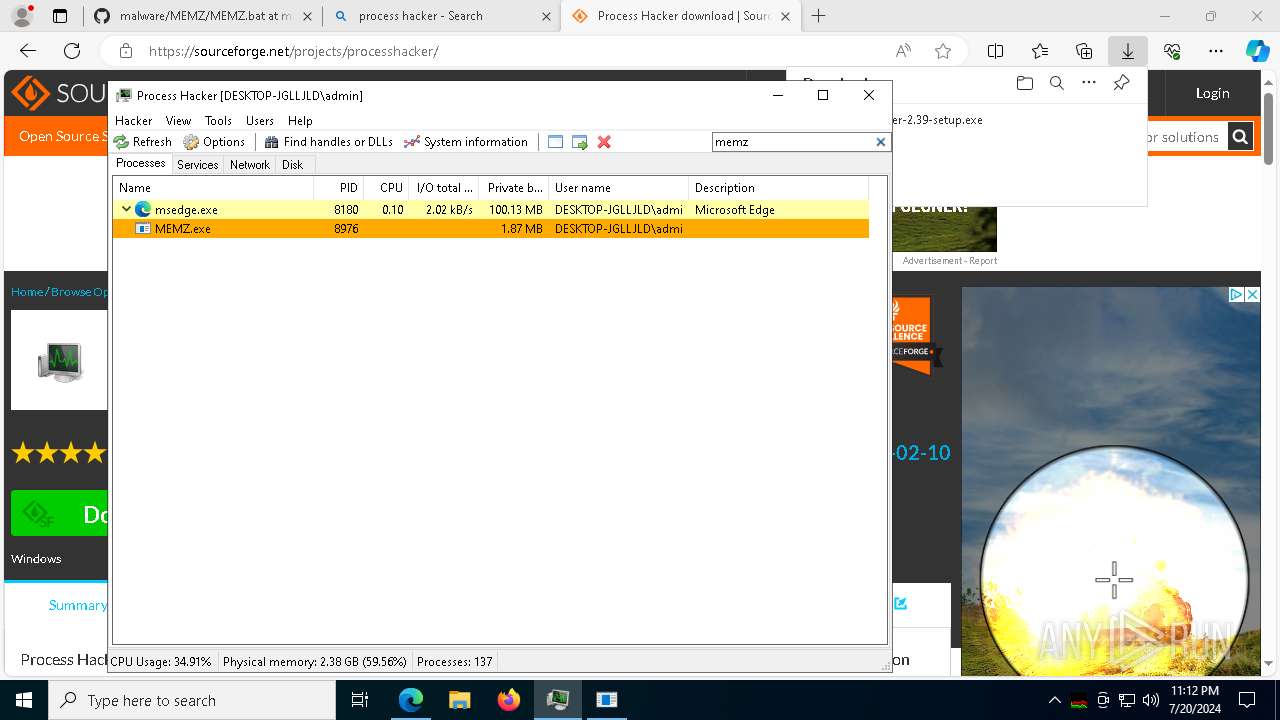
Task: Sort by the PID column header
Action: pyautogui.click(x=338, y=187)
